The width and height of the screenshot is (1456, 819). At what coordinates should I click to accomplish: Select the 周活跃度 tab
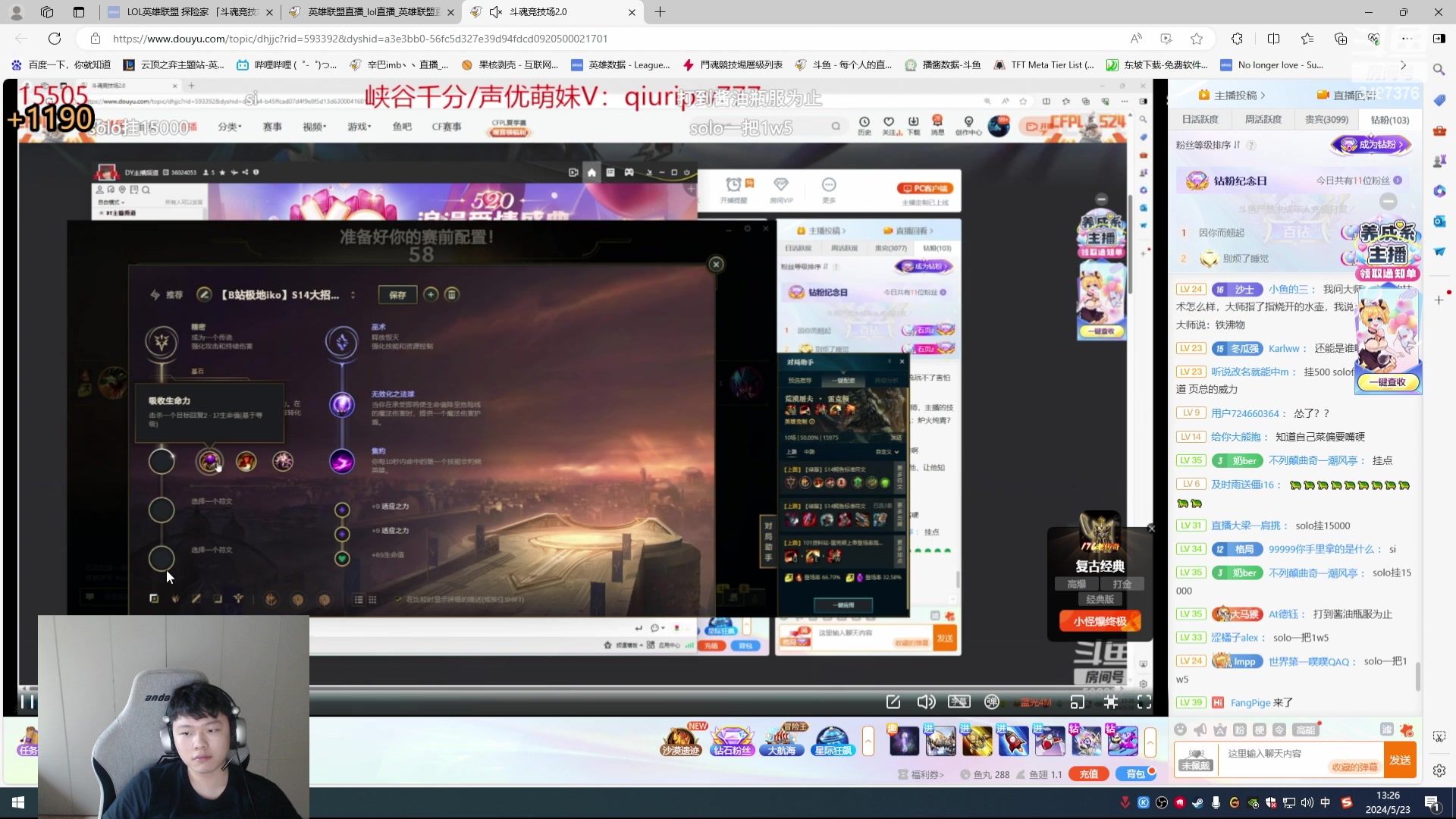point(1263,119)
